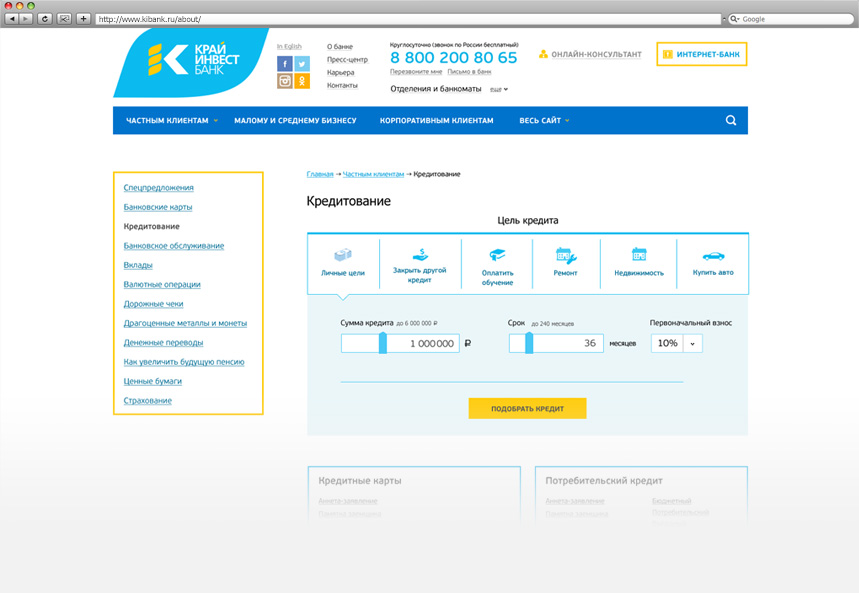Open Ценные бумаги in the sidebar

click(x=153, y=381)
